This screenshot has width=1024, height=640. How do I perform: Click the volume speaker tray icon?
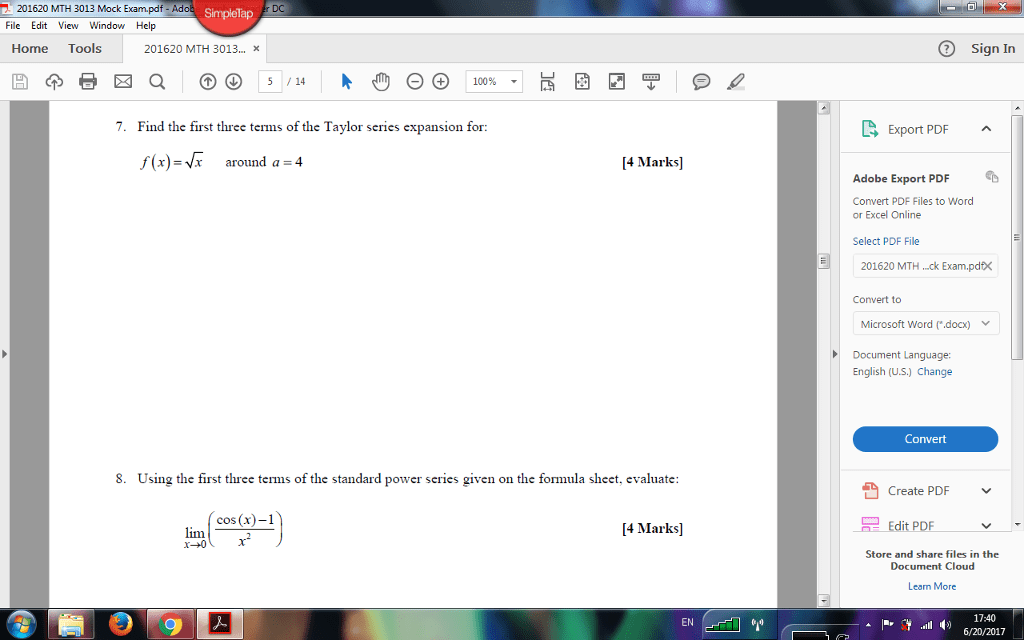pos(946,624)
